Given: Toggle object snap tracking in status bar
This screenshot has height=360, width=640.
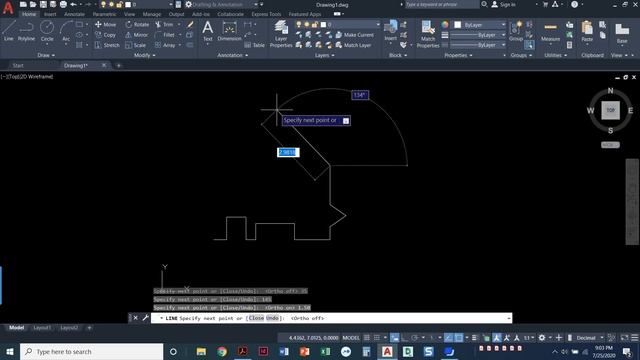Looking at the screenshot, I should pyautogui.click(x=449, y=338).
